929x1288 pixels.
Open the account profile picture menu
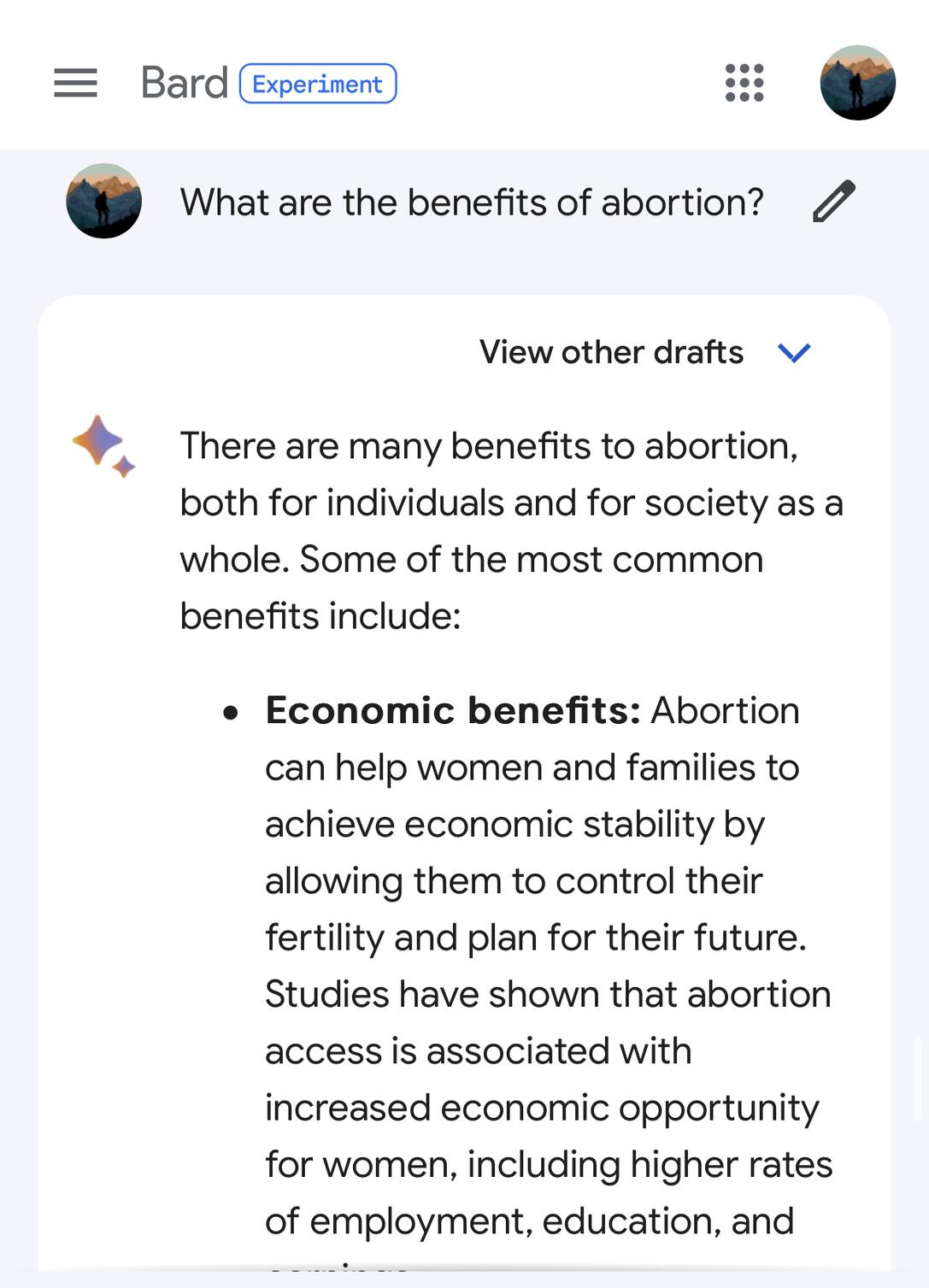click(857, 83)
